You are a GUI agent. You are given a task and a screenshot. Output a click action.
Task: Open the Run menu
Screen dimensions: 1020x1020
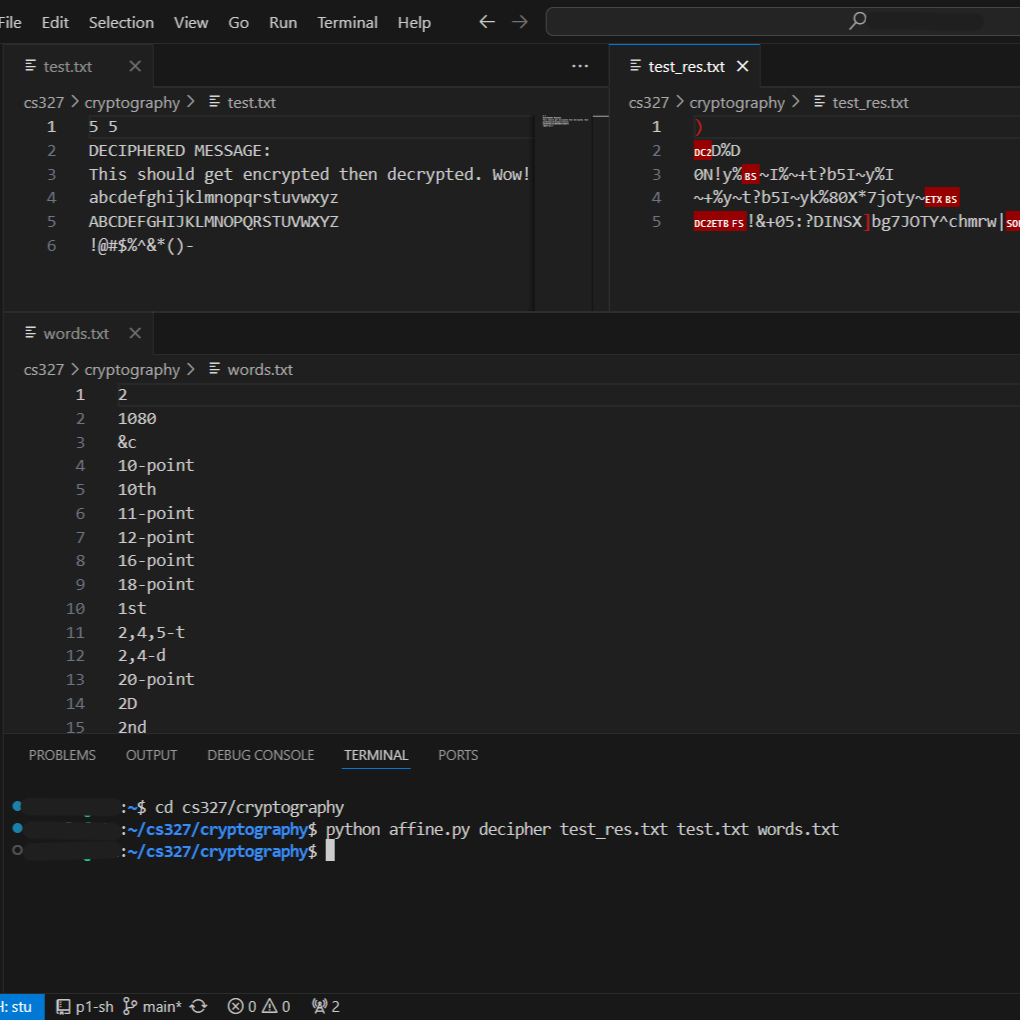click(x=283, y=23)
